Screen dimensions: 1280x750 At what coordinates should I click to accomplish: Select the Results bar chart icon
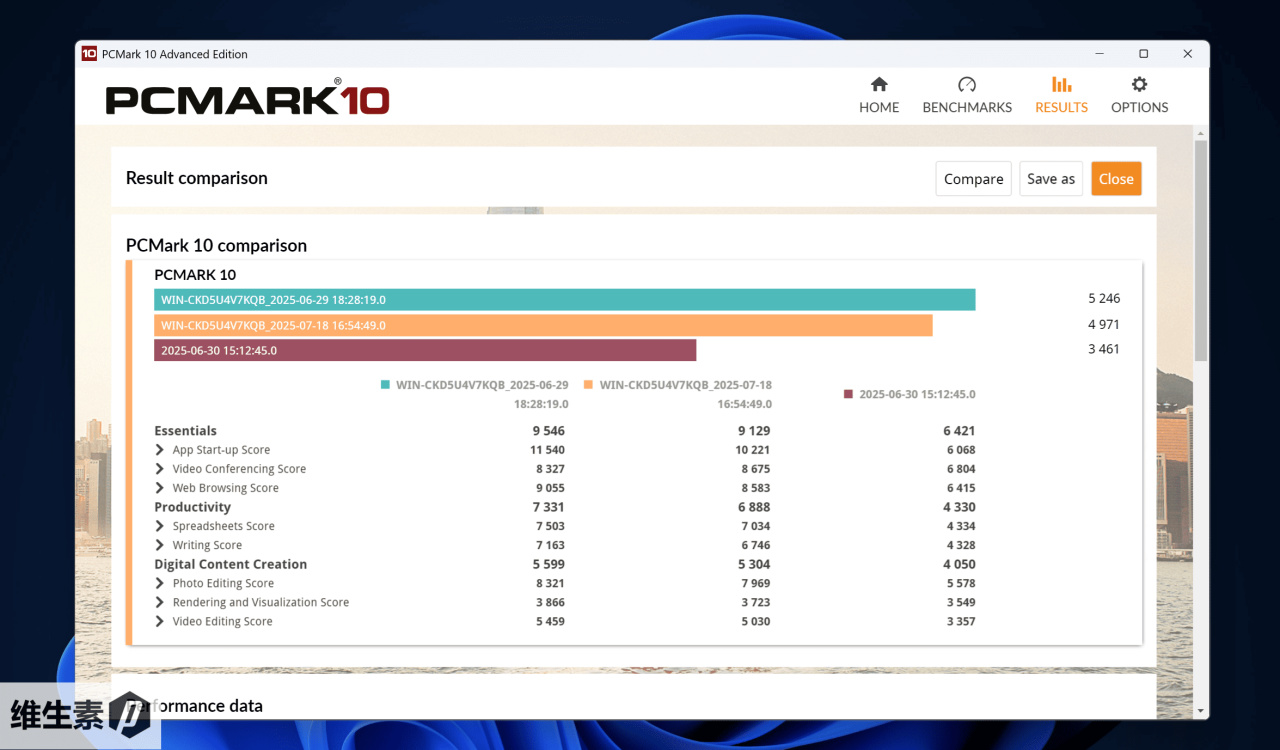[1061, 85]
